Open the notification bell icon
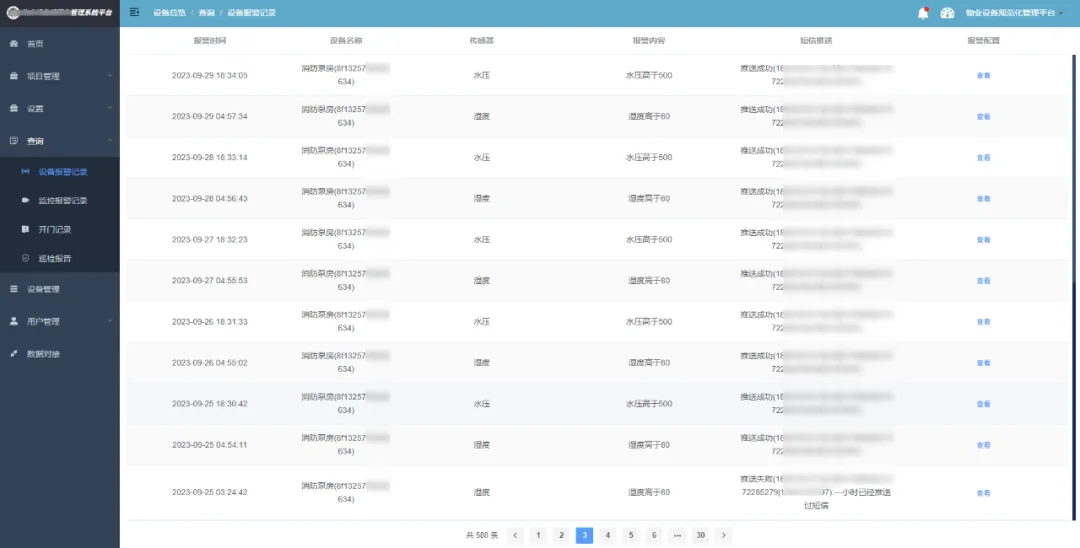The width and height of the screenshot is (1080, 548). point(923,13)
